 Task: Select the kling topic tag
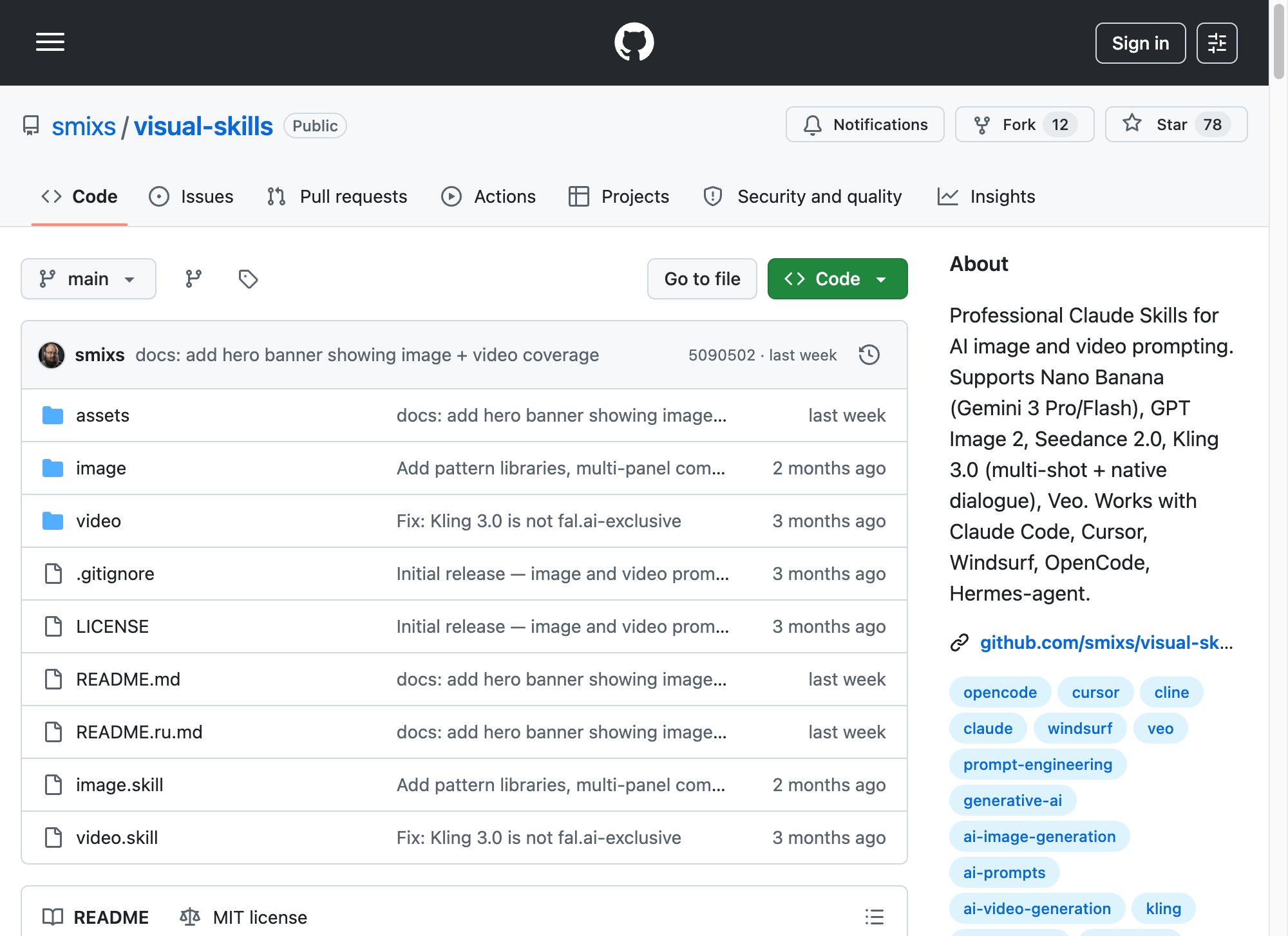(x=1164, y=908)
